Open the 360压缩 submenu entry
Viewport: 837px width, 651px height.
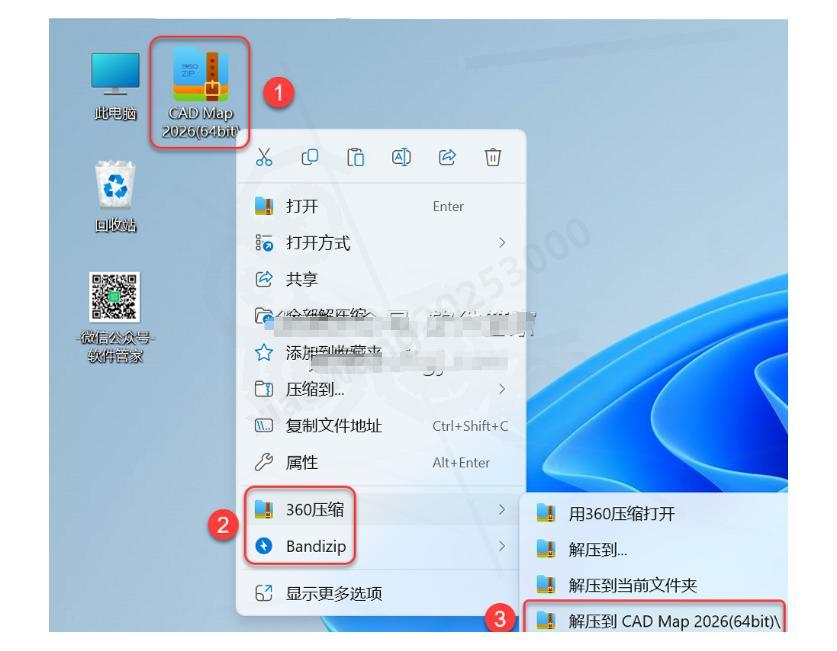[381, 510]
